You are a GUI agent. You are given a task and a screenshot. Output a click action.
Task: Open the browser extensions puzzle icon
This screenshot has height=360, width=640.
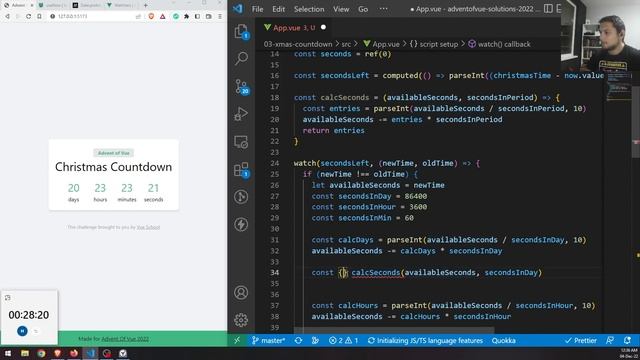click(187, 16)
